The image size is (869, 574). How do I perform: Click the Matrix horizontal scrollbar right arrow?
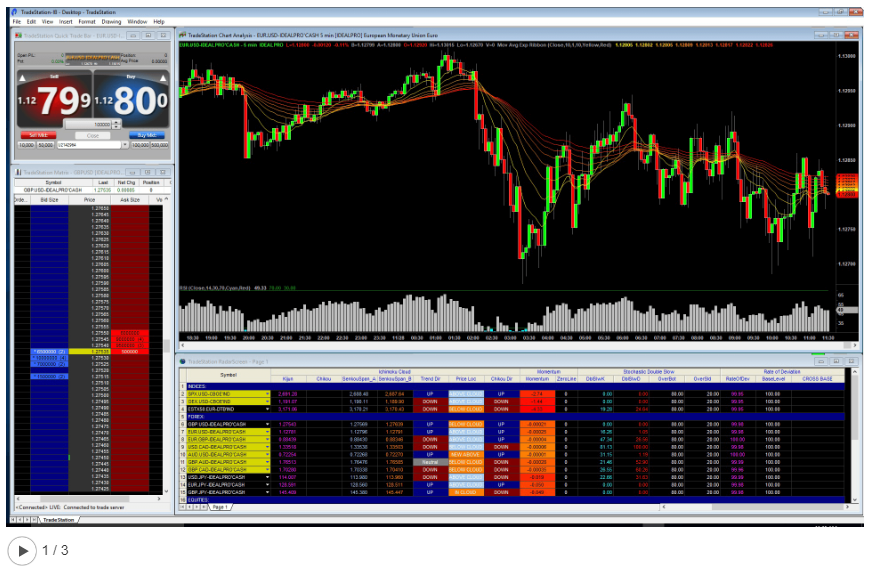click(x=159, y=499)
